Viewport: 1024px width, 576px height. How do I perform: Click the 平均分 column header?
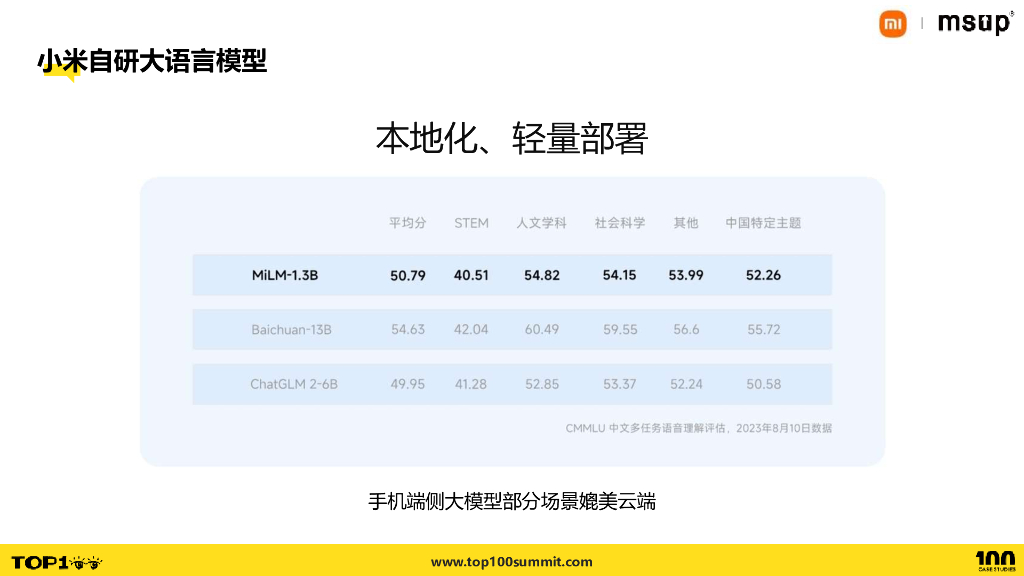(x=408, y=223)
